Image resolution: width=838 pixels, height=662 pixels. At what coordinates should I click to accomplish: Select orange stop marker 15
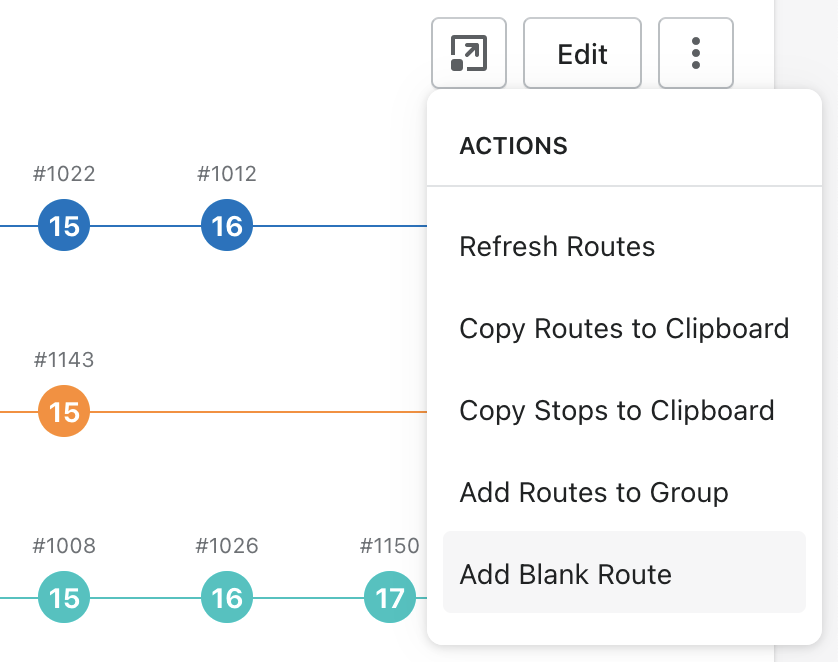click(x=64, y=411)
